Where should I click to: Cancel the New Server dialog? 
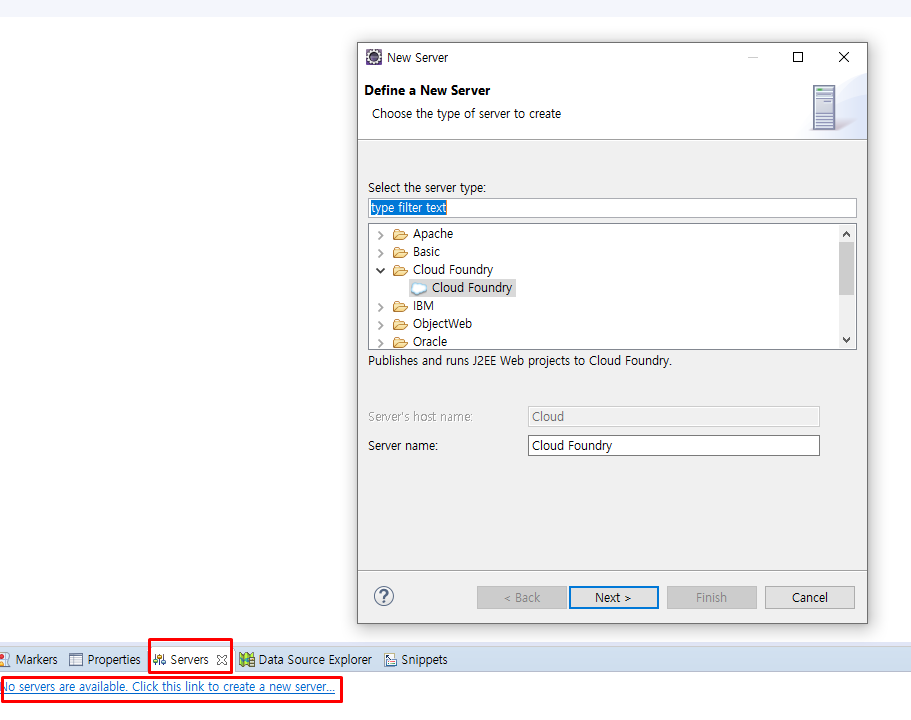(x=809, y=597)
